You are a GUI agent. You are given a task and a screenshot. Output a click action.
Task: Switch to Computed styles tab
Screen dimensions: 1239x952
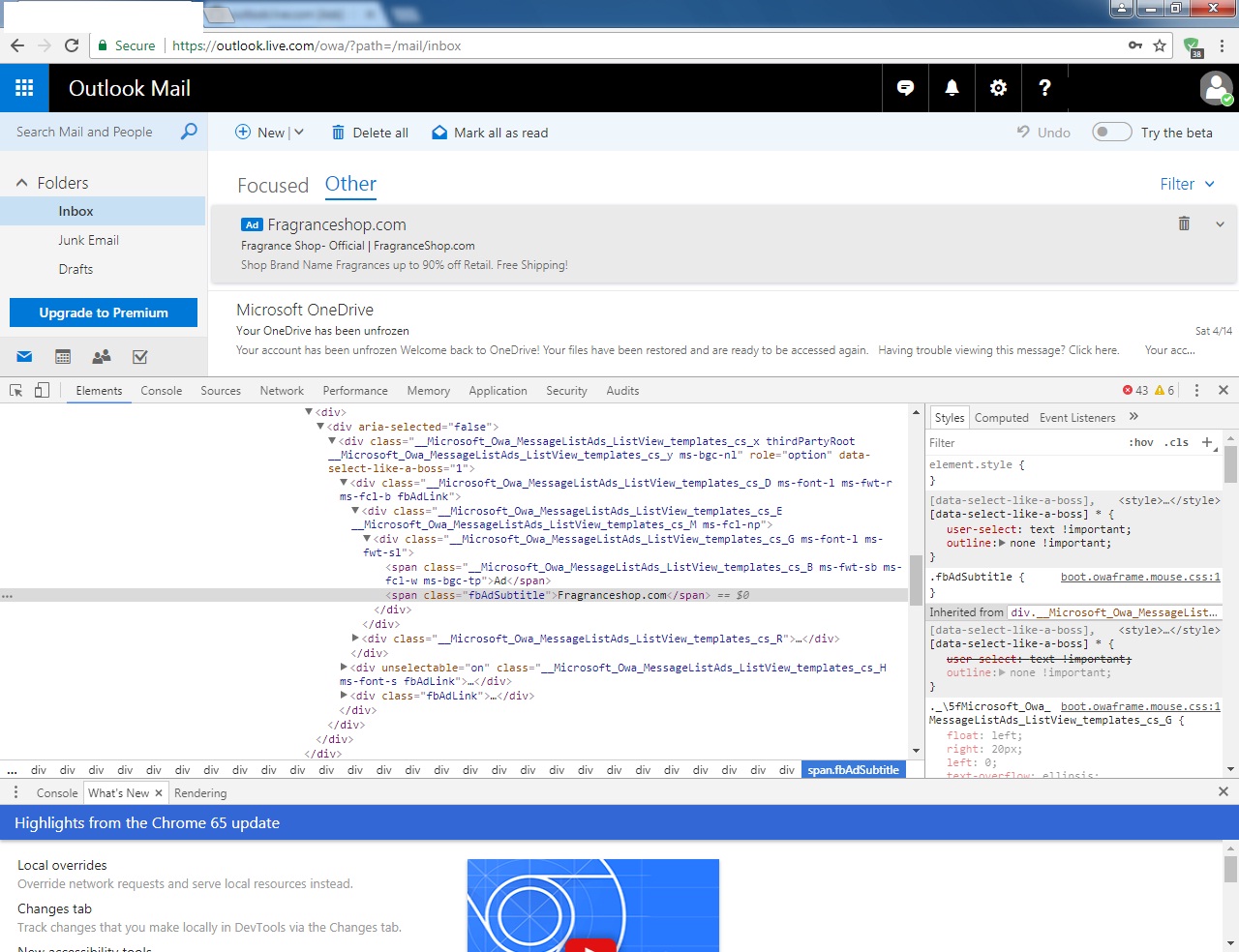1001,418
